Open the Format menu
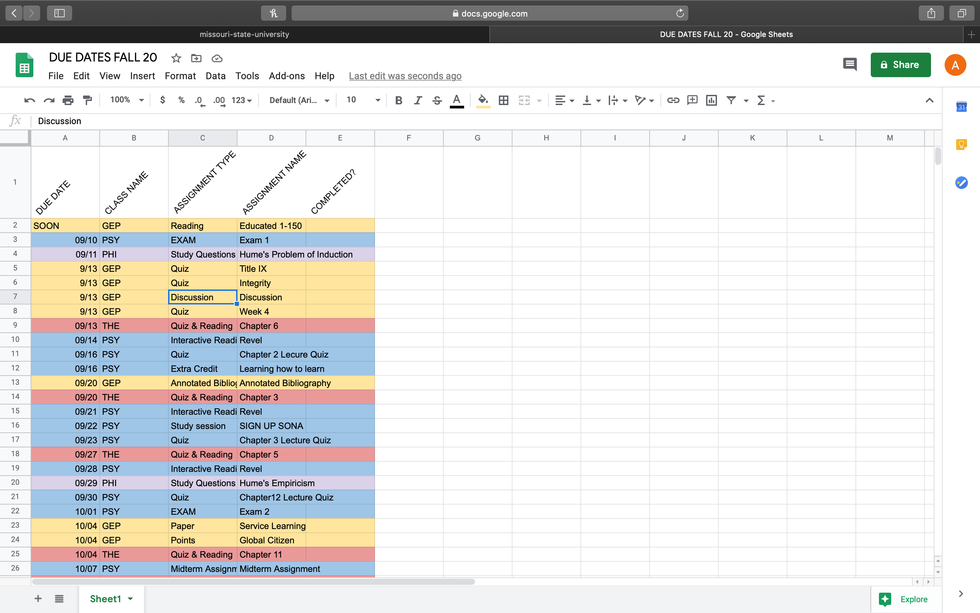This screenshot has height=613, width=980. pos(180,76)
